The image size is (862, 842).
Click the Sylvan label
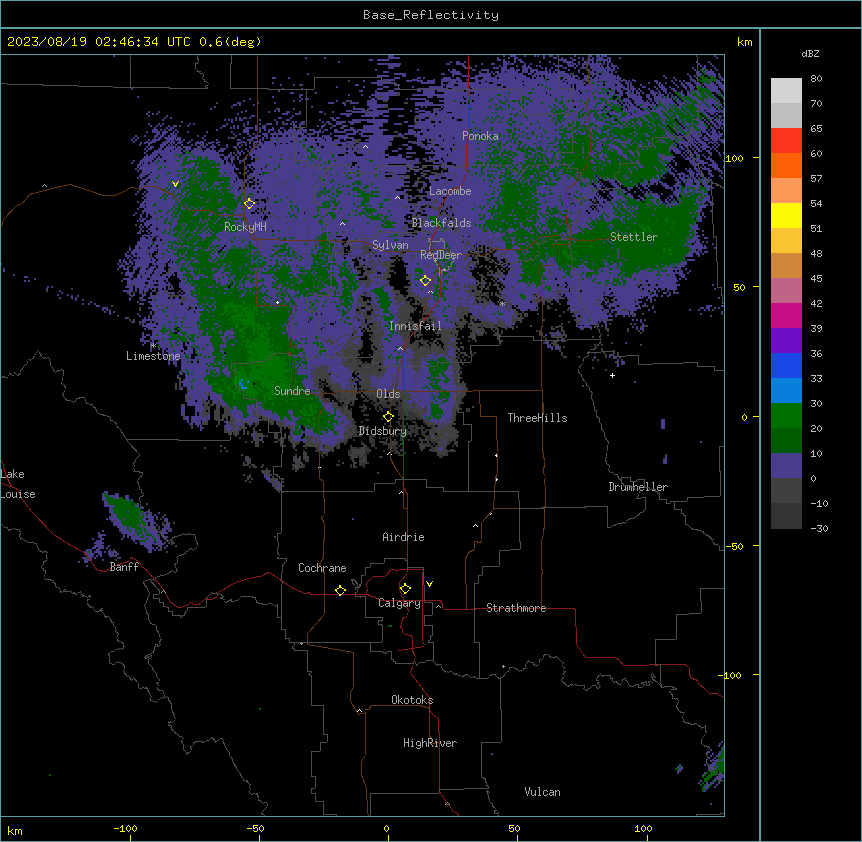point(390,245)
